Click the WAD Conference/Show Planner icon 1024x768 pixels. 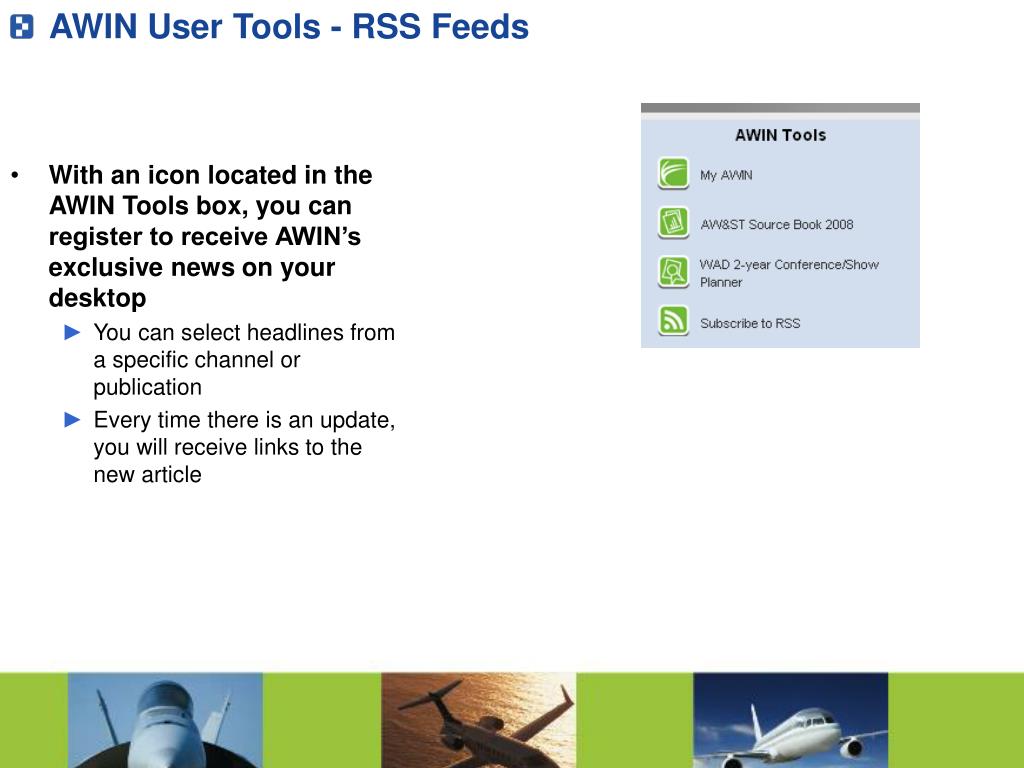tap(673, 272)
